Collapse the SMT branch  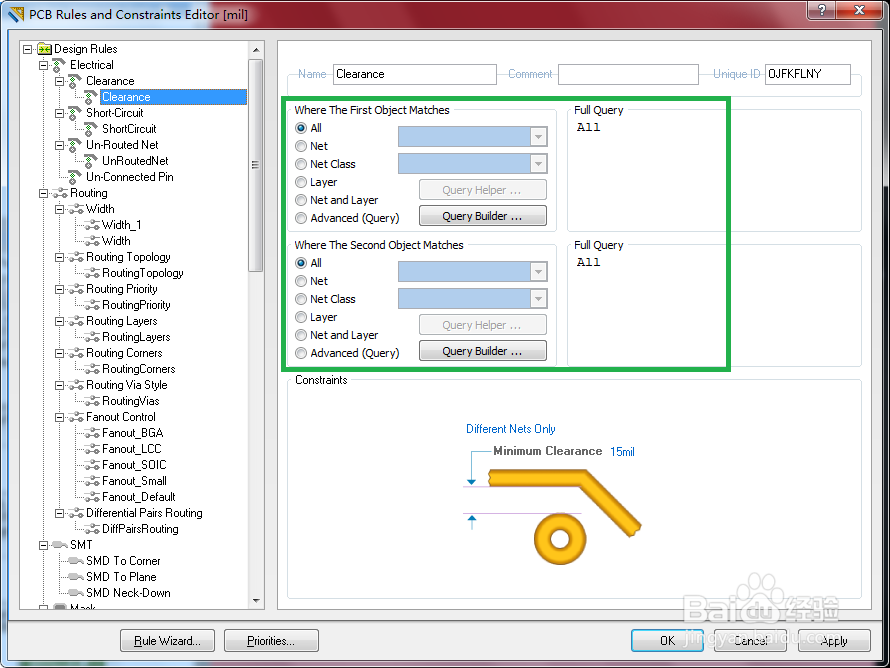tap(43, 545)
